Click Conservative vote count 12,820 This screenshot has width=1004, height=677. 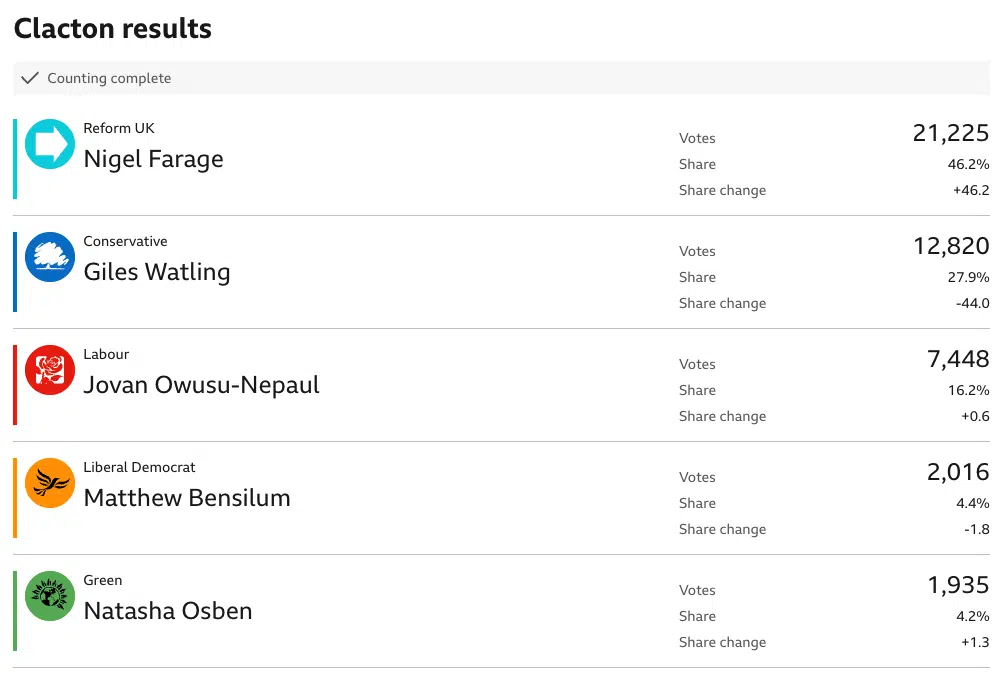coord(951,246)
